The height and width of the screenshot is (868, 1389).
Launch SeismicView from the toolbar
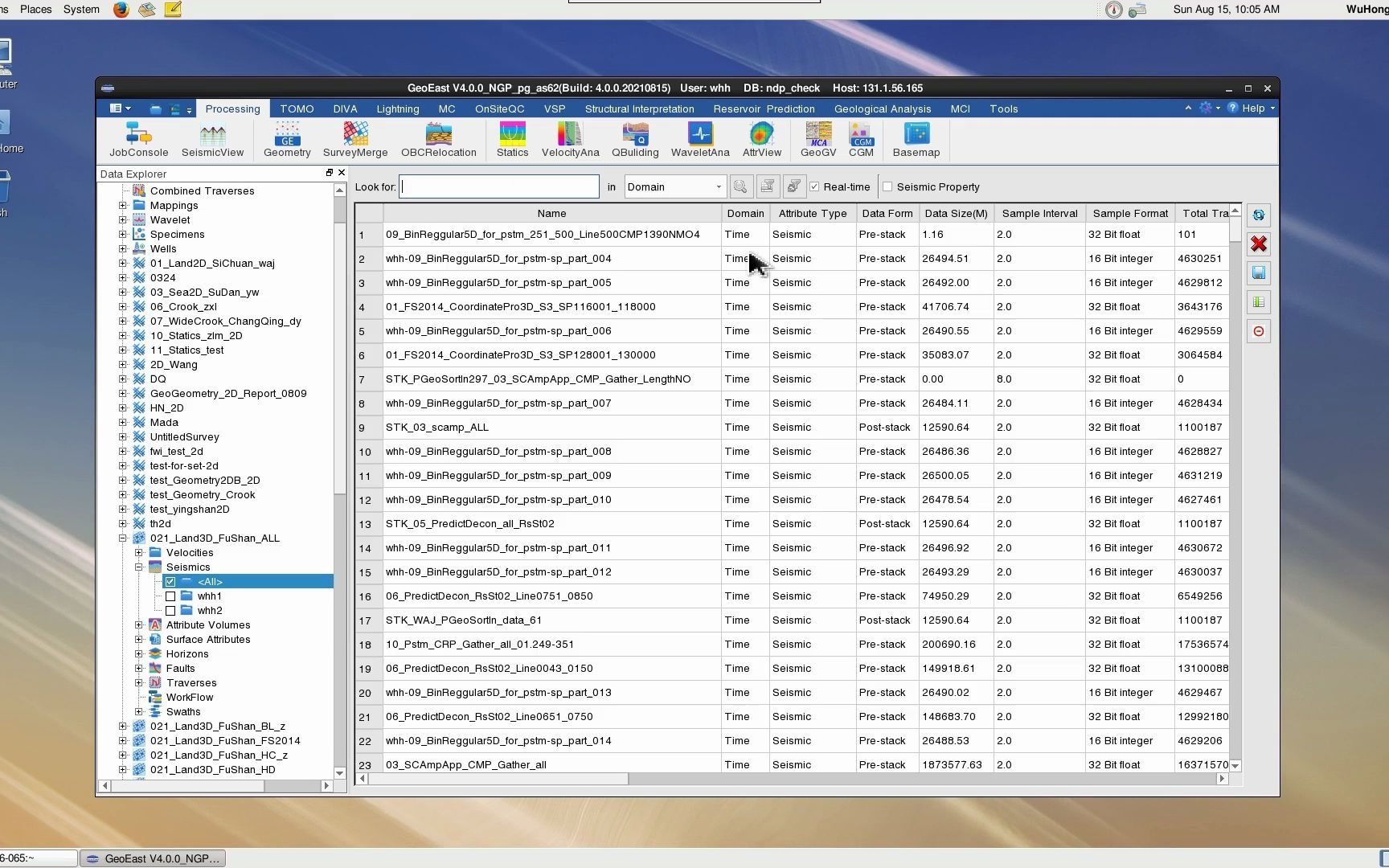pos(212,140)
